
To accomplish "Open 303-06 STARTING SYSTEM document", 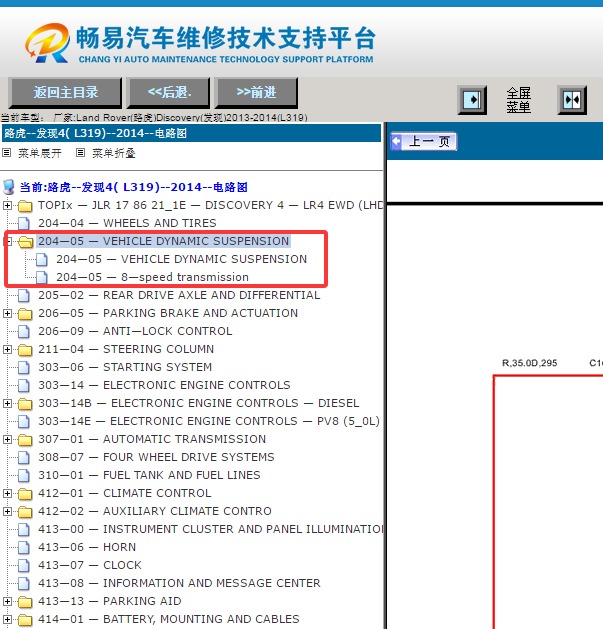I will pos(125,367).
